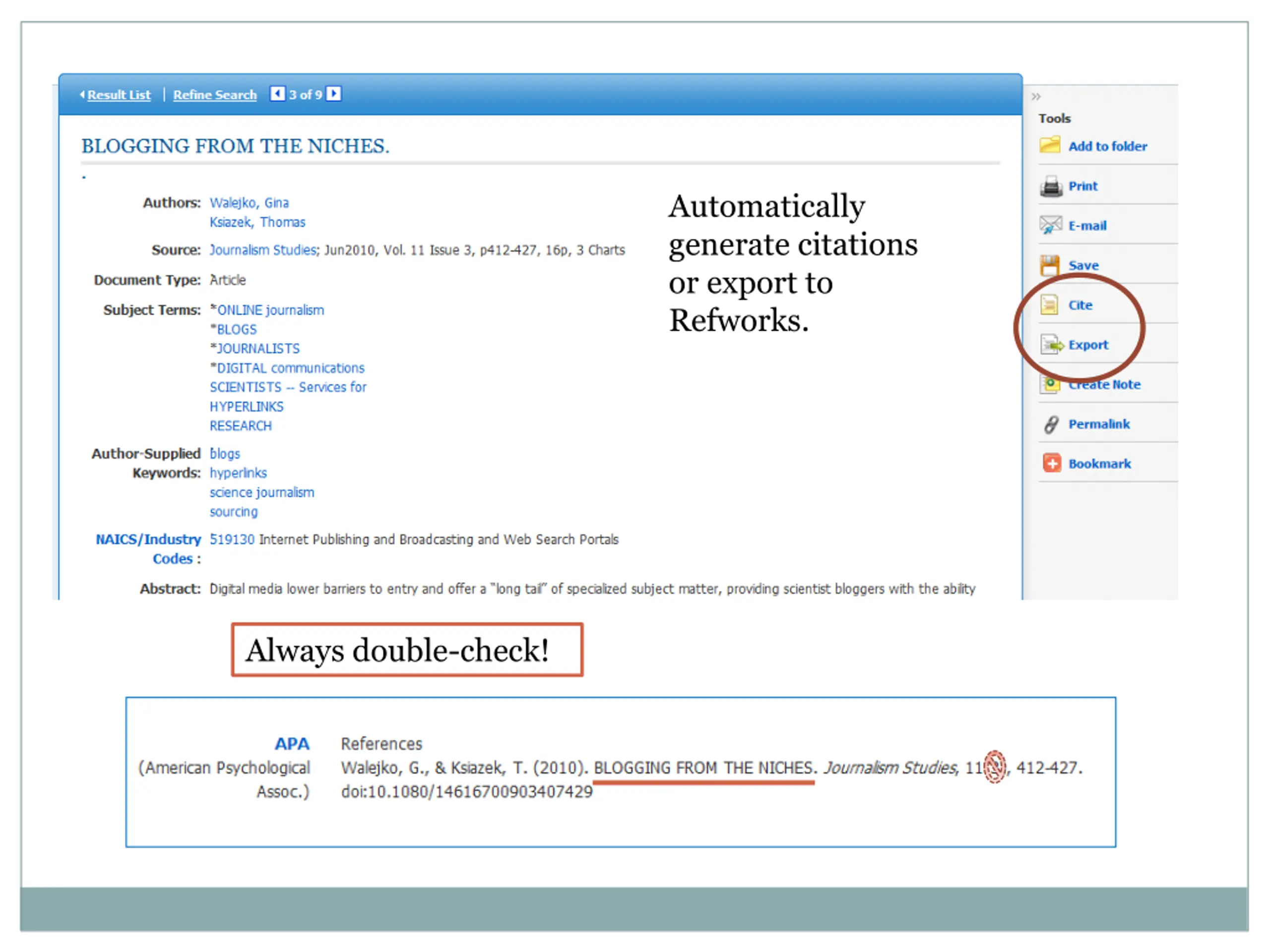
Task: Open author Ksiazek, Thomas
Action: coord(257,222)
